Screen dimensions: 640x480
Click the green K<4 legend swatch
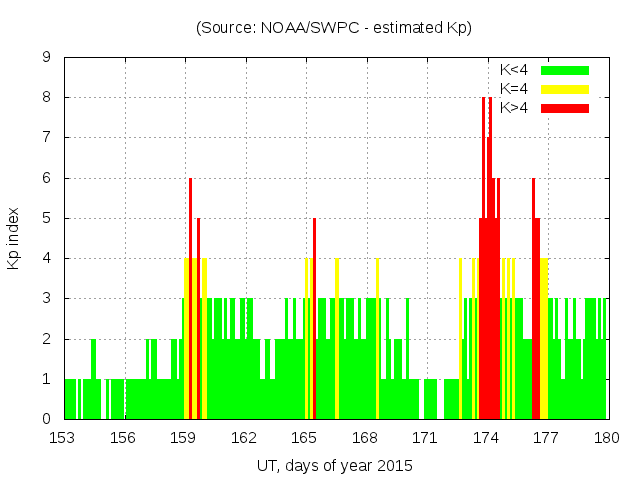[x=565, y=70]
